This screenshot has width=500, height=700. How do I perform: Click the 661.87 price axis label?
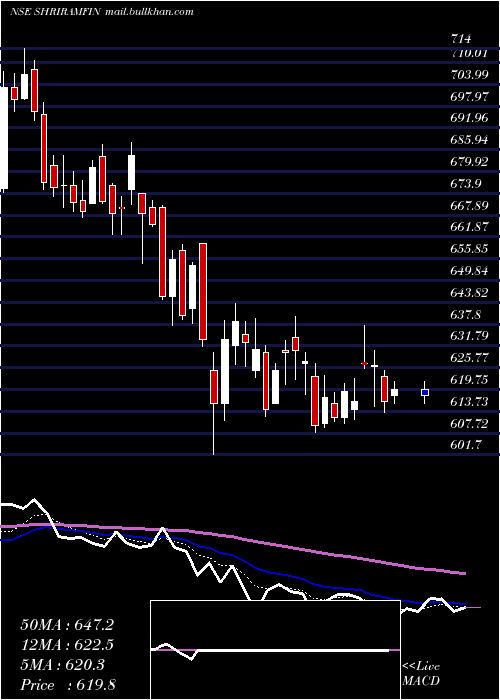pos(469,227)
